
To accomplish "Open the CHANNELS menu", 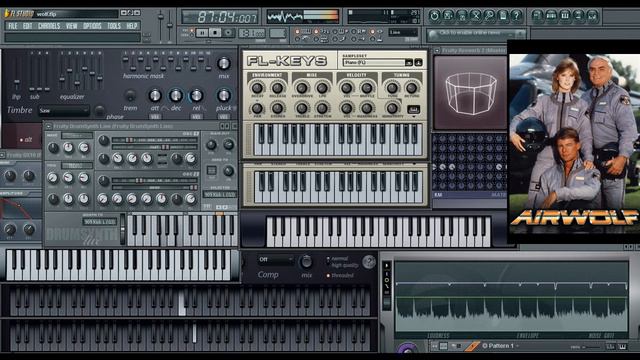I will click(49, 26).
